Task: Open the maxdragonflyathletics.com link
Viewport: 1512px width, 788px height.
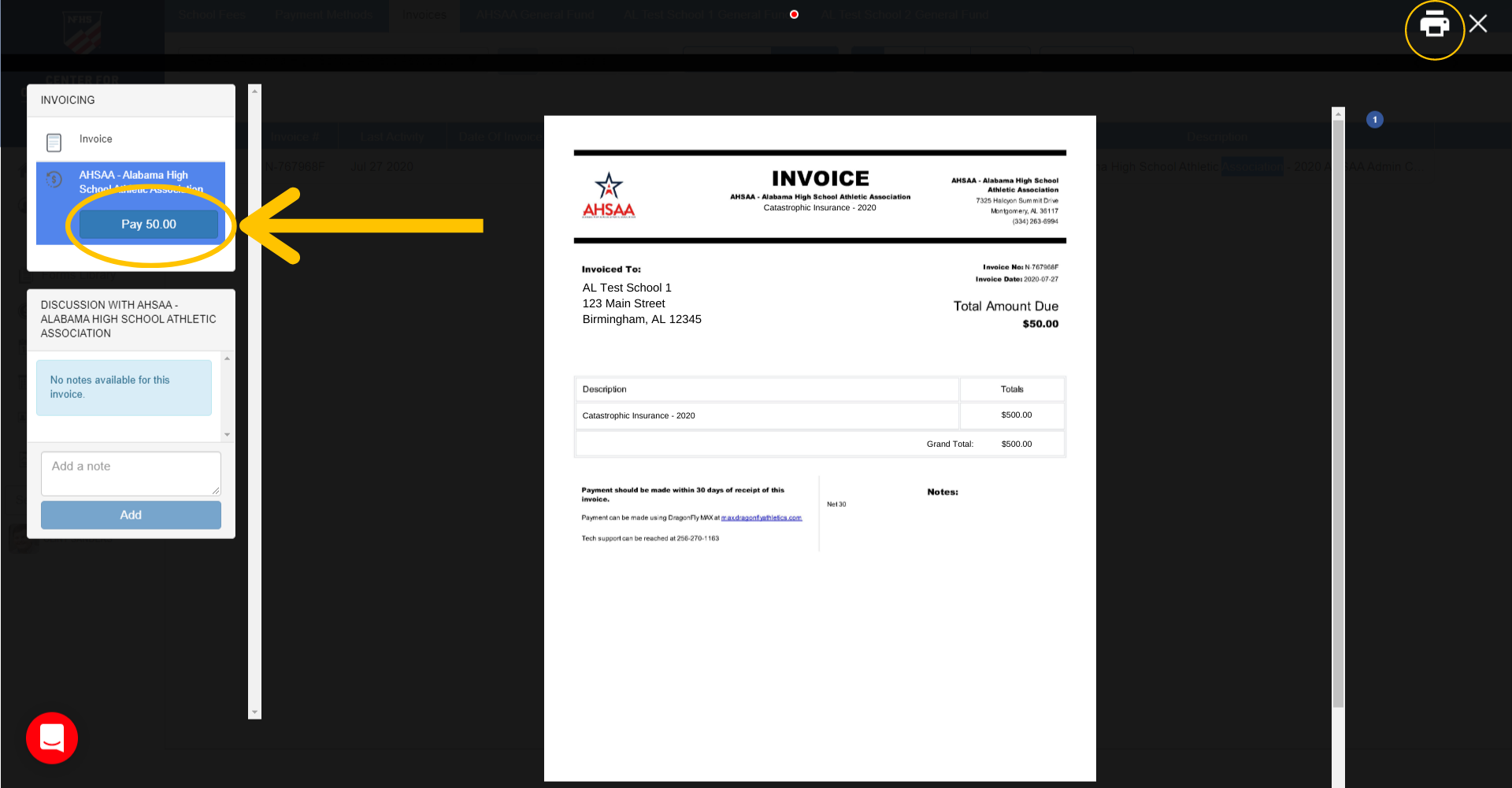Action: [761, 518]
